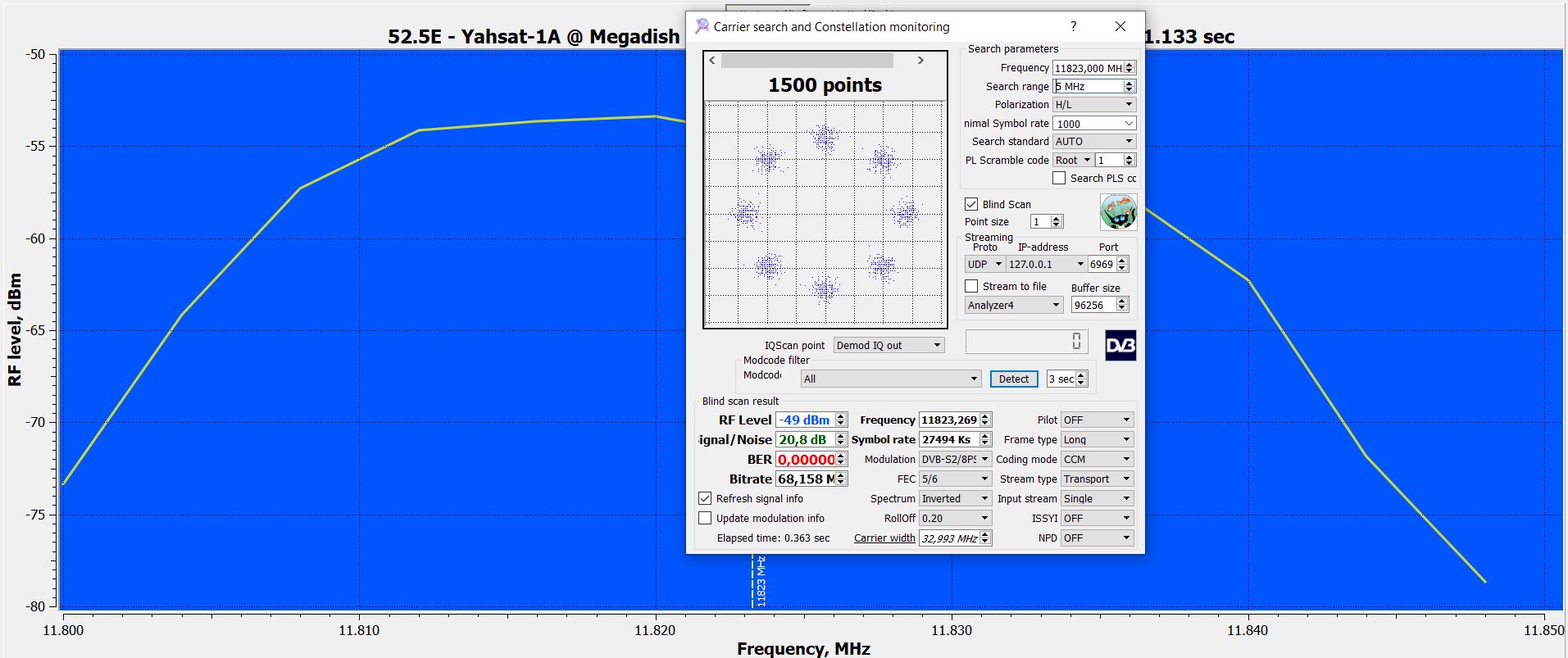Click the RF Level -49 dBm stepper
Viewport: 1568px width, 658px height.
[x=840, y=420]
